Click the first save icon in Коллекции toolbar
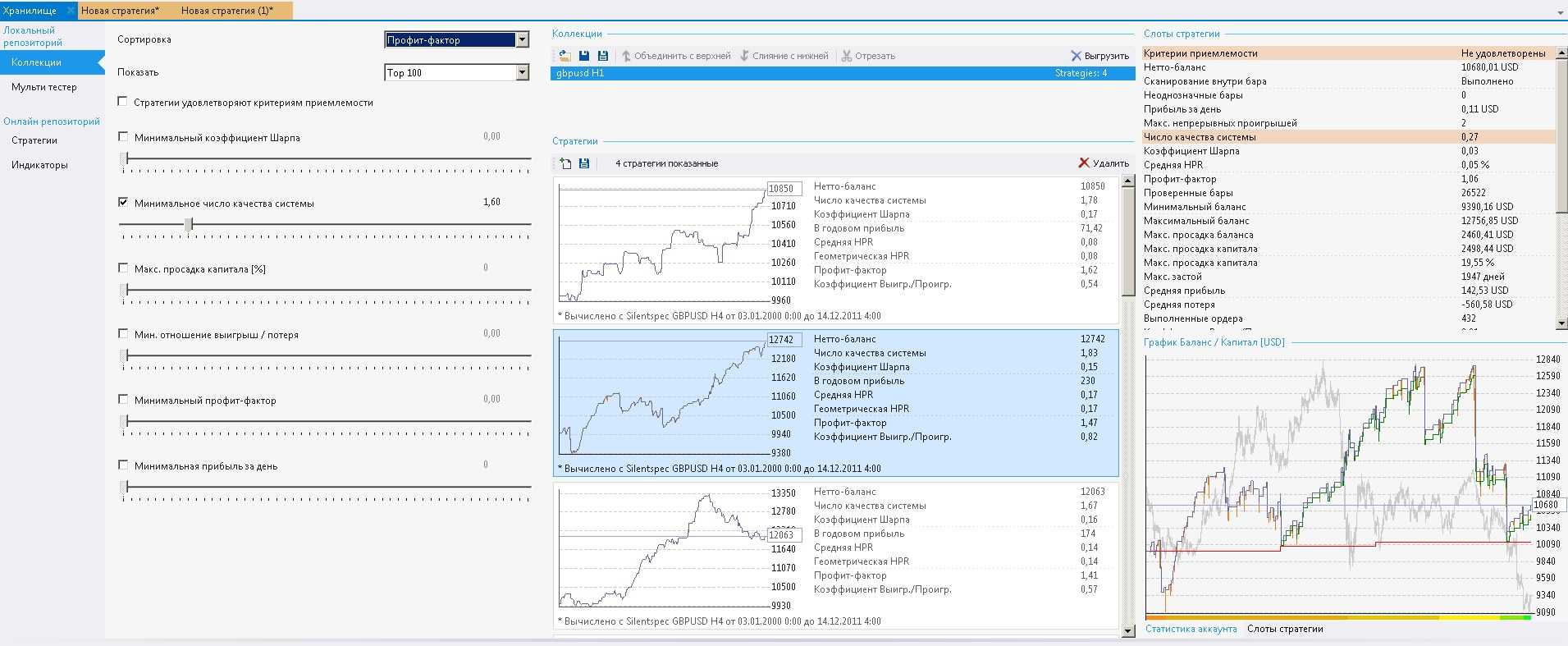1568x646 pixels. point(584,56)
